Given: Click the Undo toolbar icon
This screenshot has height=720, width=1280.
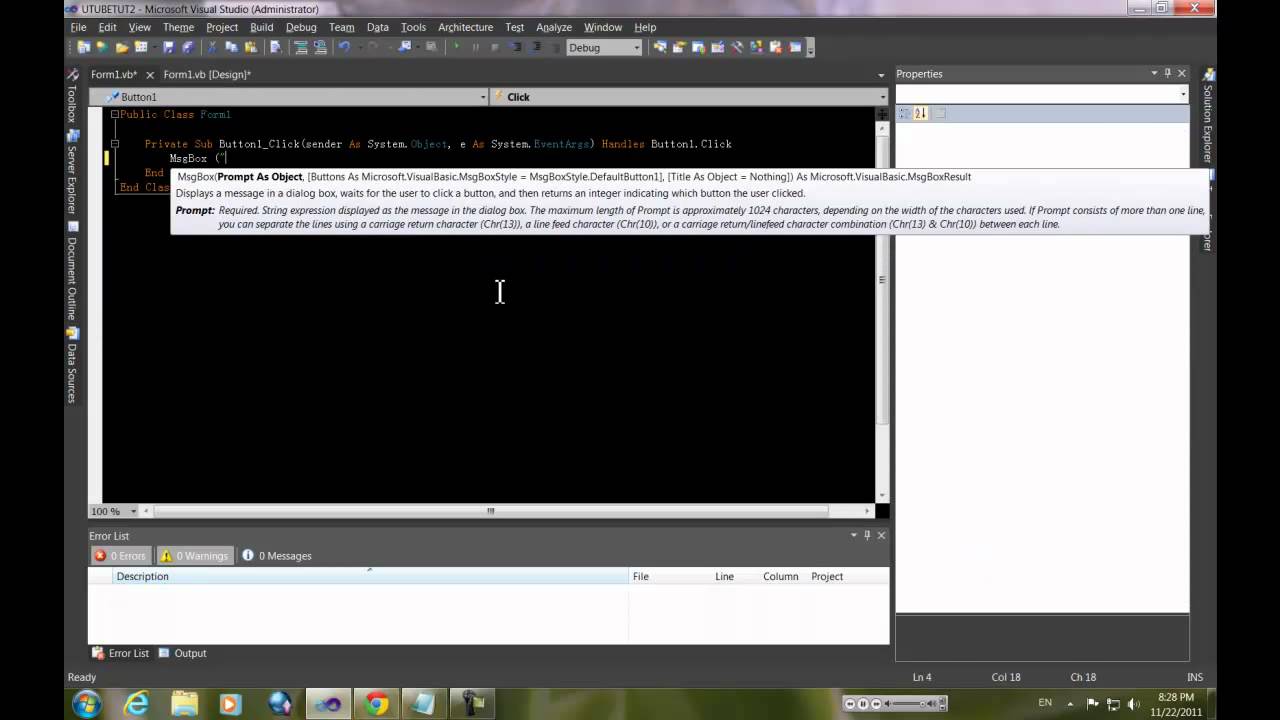Looking at the screenshot, I should [x=344, y=47].
